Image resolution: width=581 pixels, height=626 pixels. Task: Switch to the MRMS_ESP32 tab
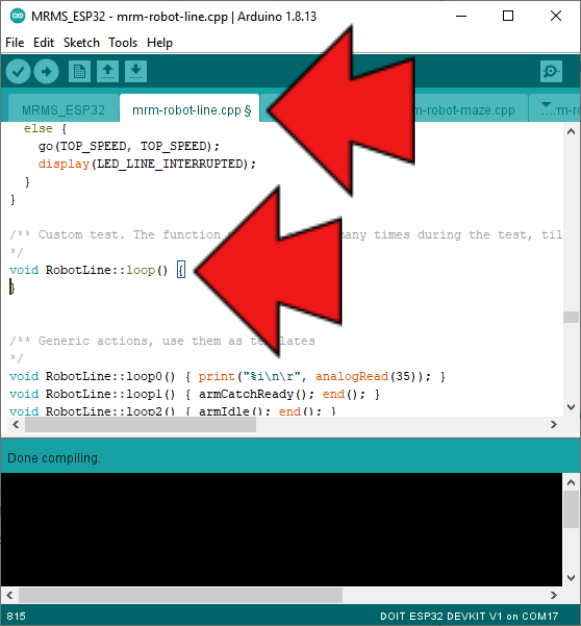coord(63,109)
